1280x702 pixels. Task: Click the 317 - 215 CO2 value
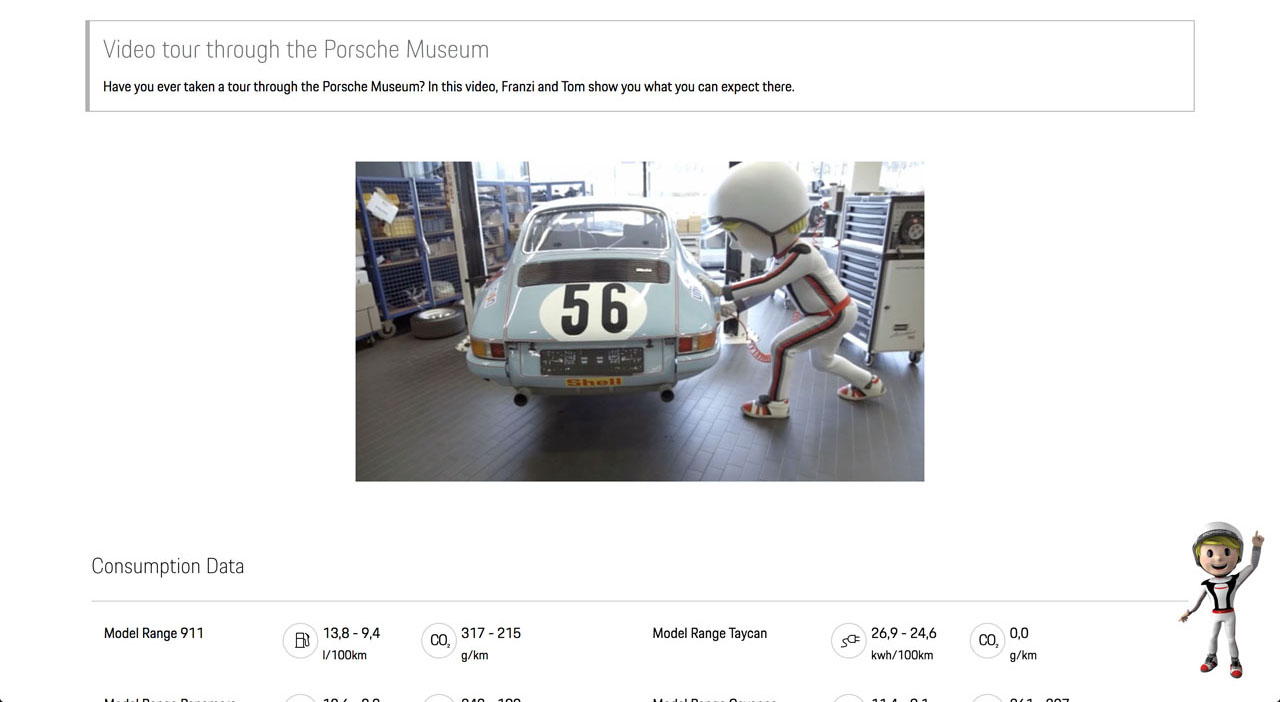tap(491, 633)
